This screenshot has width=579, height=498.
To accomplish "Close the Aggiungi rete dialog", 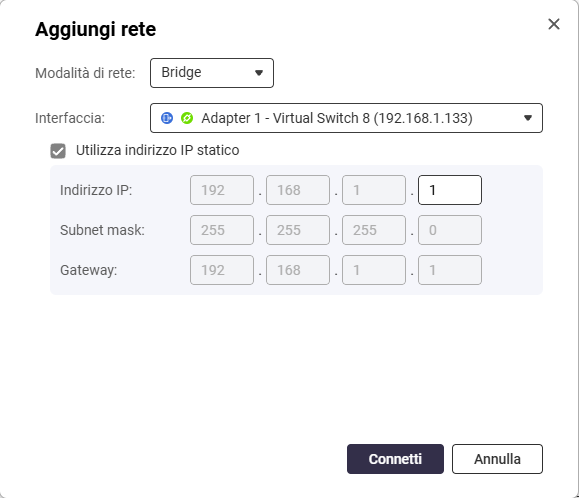I will pyautogui.click(x=554, y=24).
